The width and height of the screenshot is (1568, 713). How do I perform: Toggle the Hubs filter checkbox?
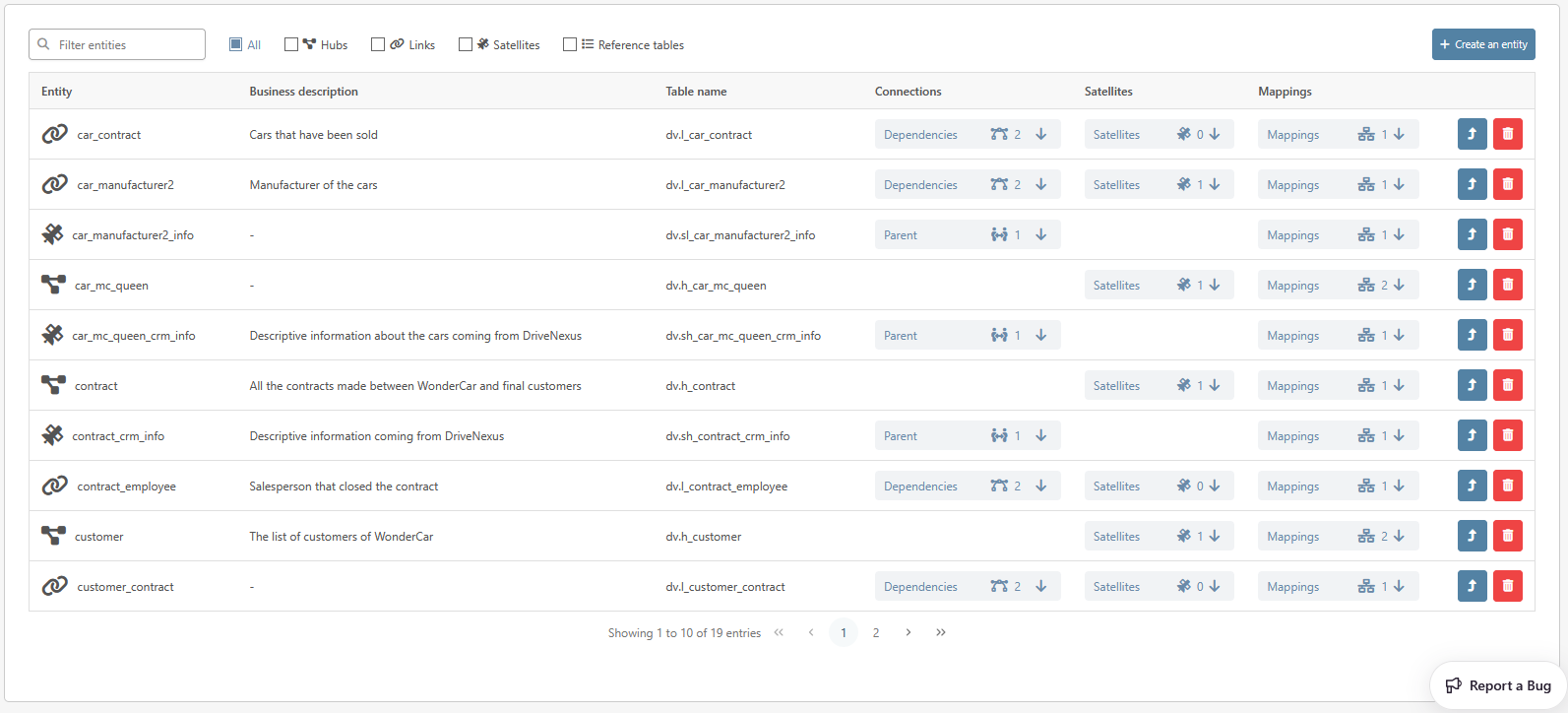pos(291,44)
